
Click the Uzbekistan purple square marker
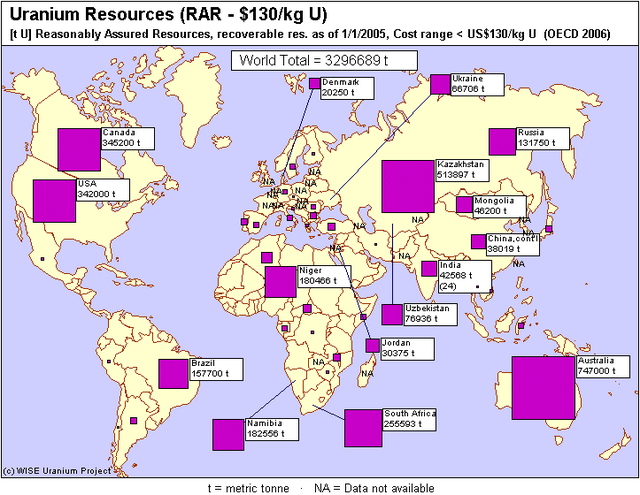click(391, 315)
